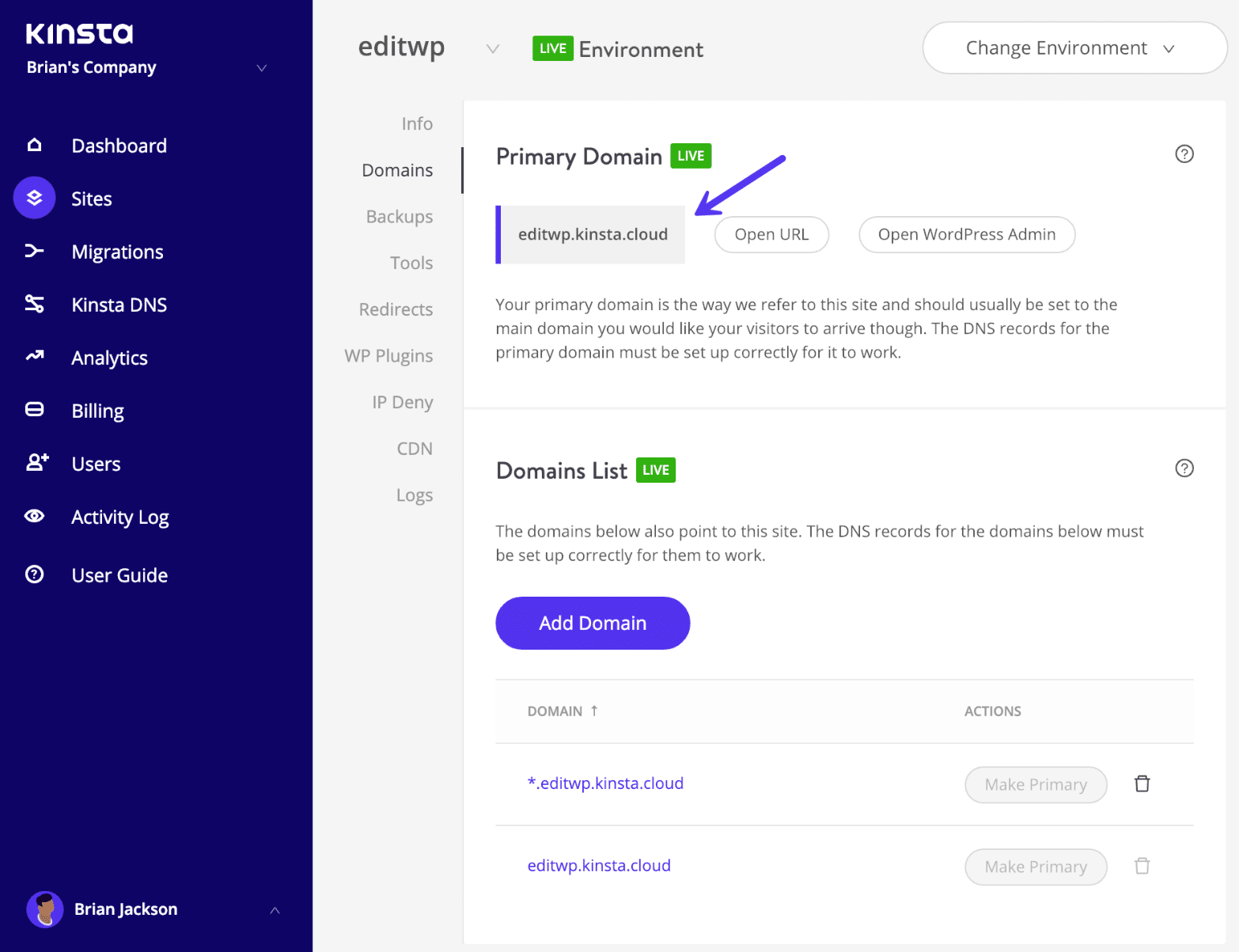Click Open WordPress Admin
Viewport: 1239px width, 952px height.
point(966,234)
